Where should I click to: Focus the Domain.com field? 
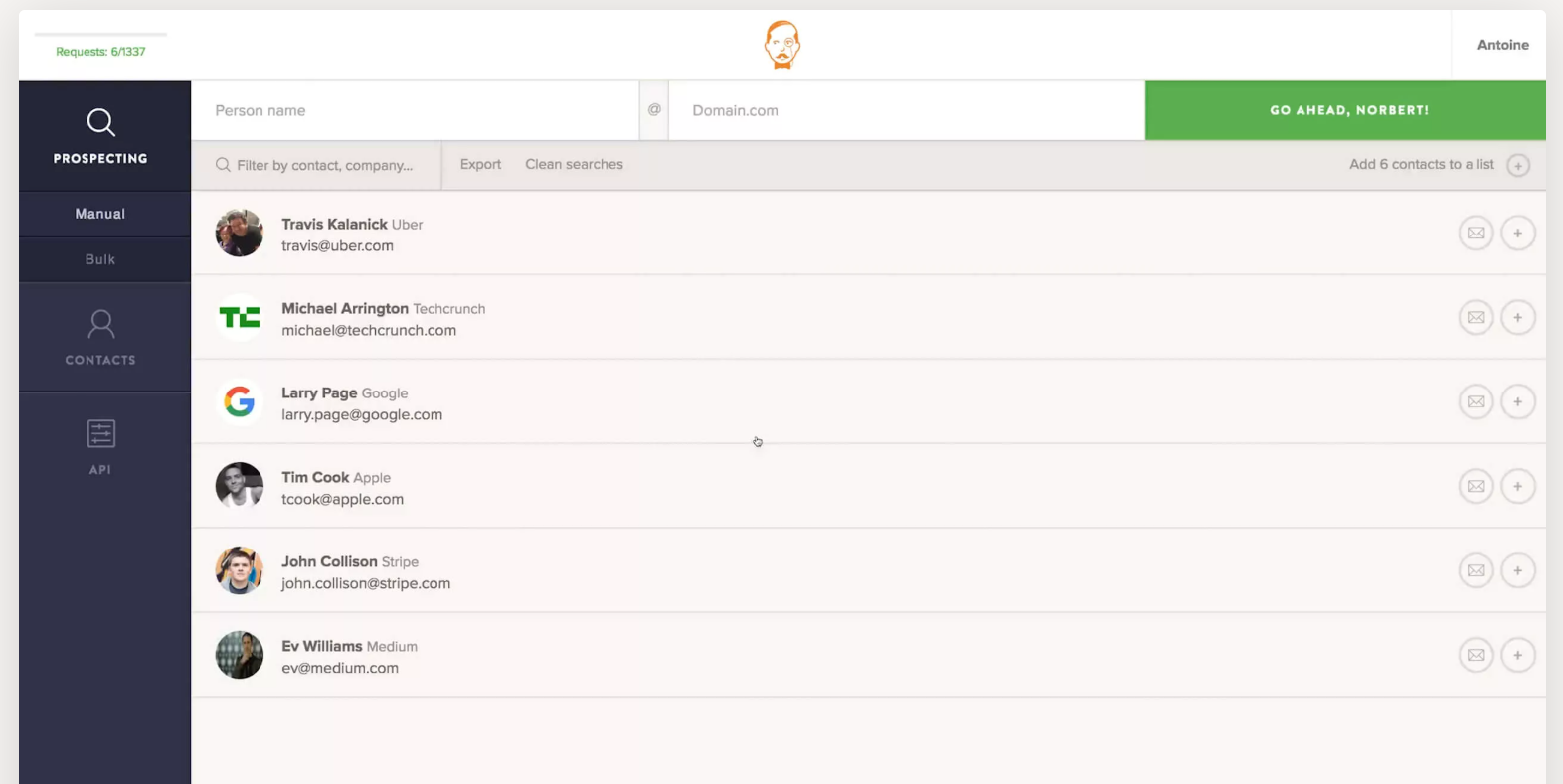click(907, 110)
